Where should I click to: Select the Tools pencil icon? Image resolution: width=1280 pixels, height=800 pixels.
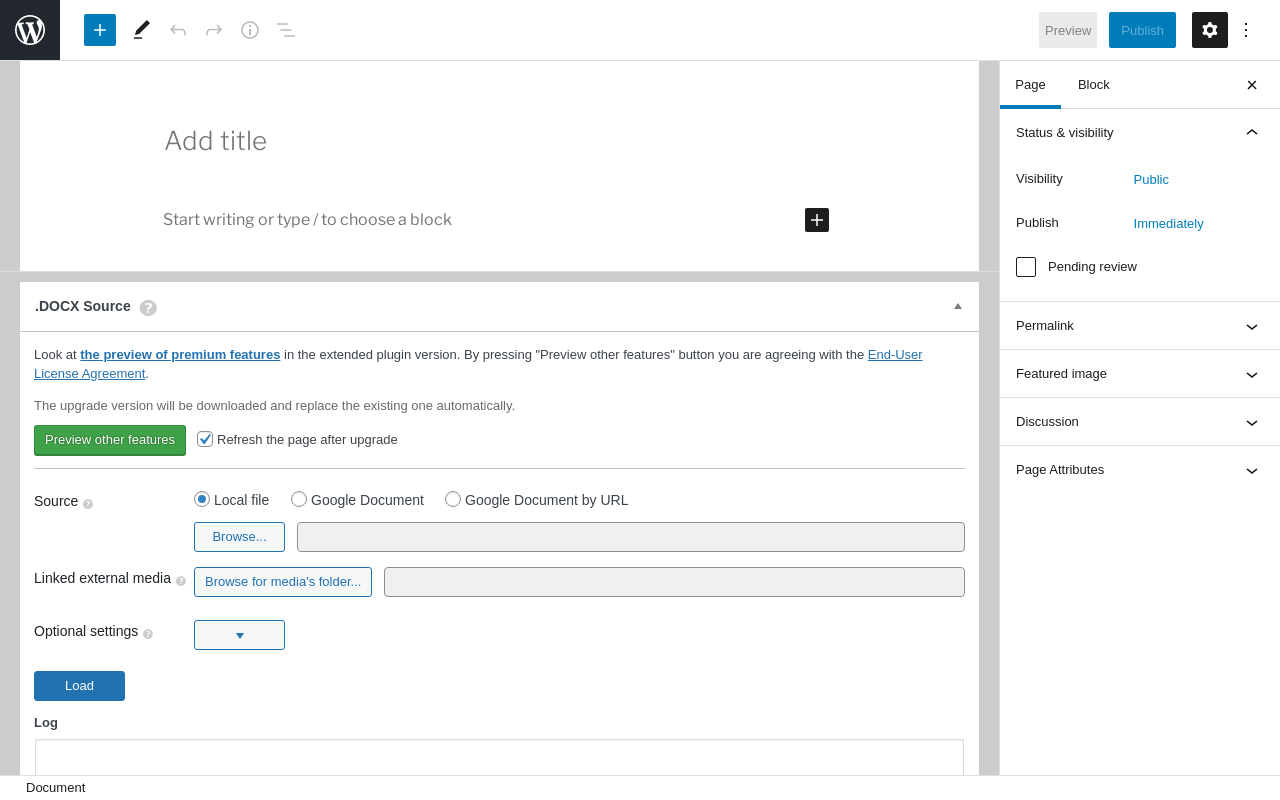tap(142, 30)
